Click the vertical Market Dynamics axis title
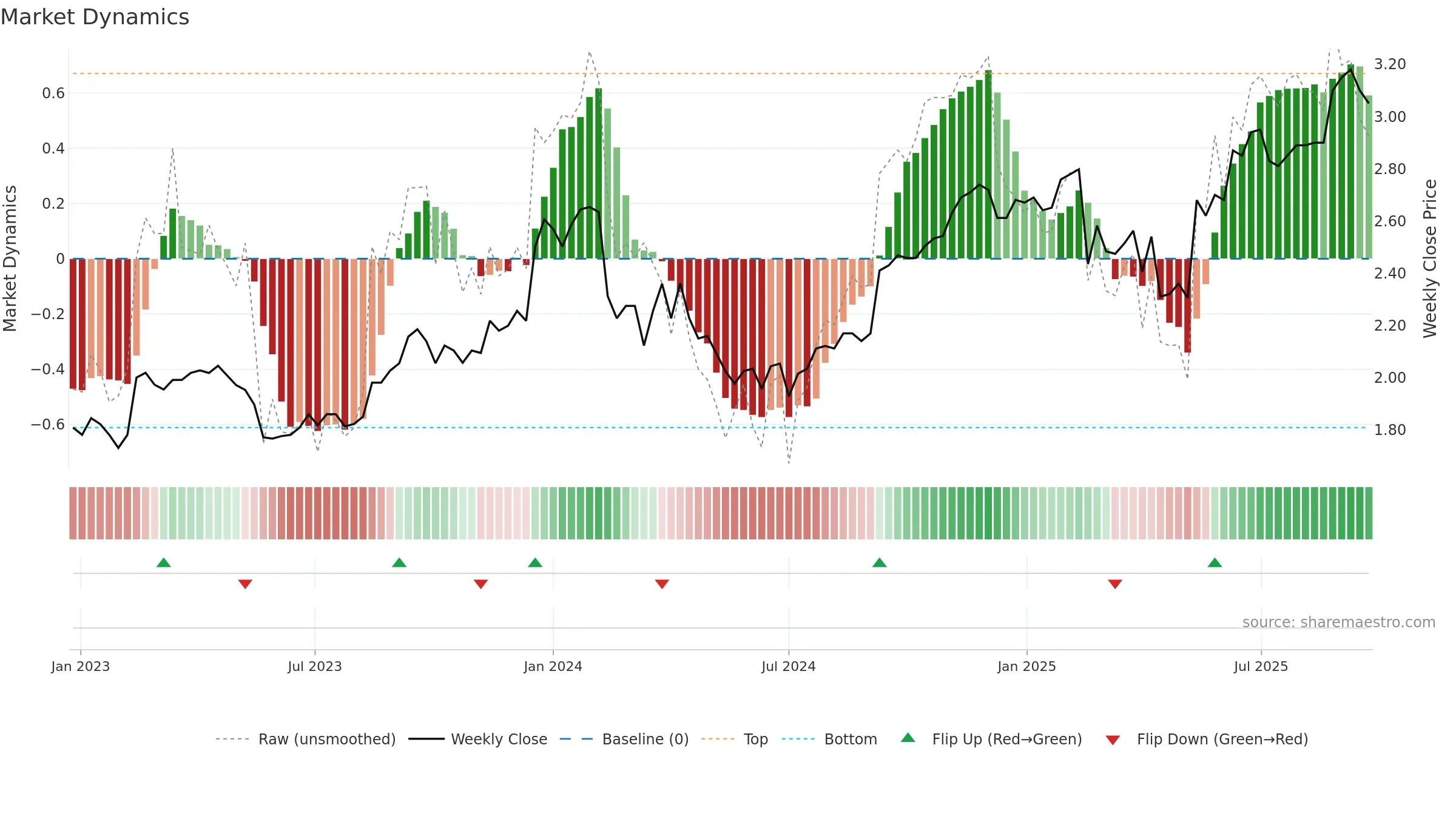Screen dimensions: 1456x819 (x=10, y=258)
